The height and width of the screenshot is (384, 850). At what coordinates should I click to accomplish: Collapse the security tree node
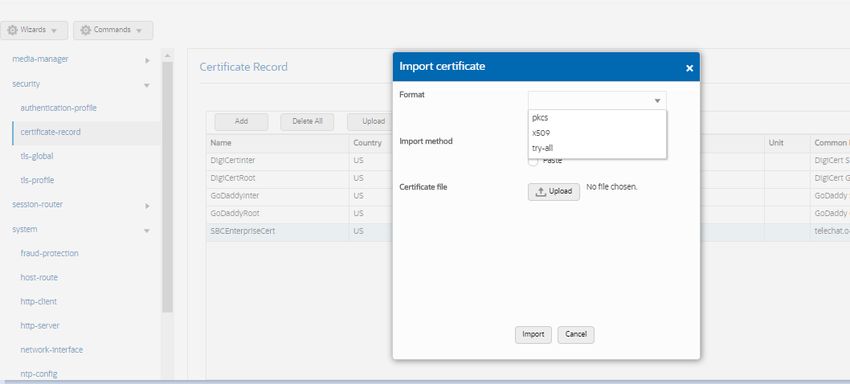click(147, 85)
